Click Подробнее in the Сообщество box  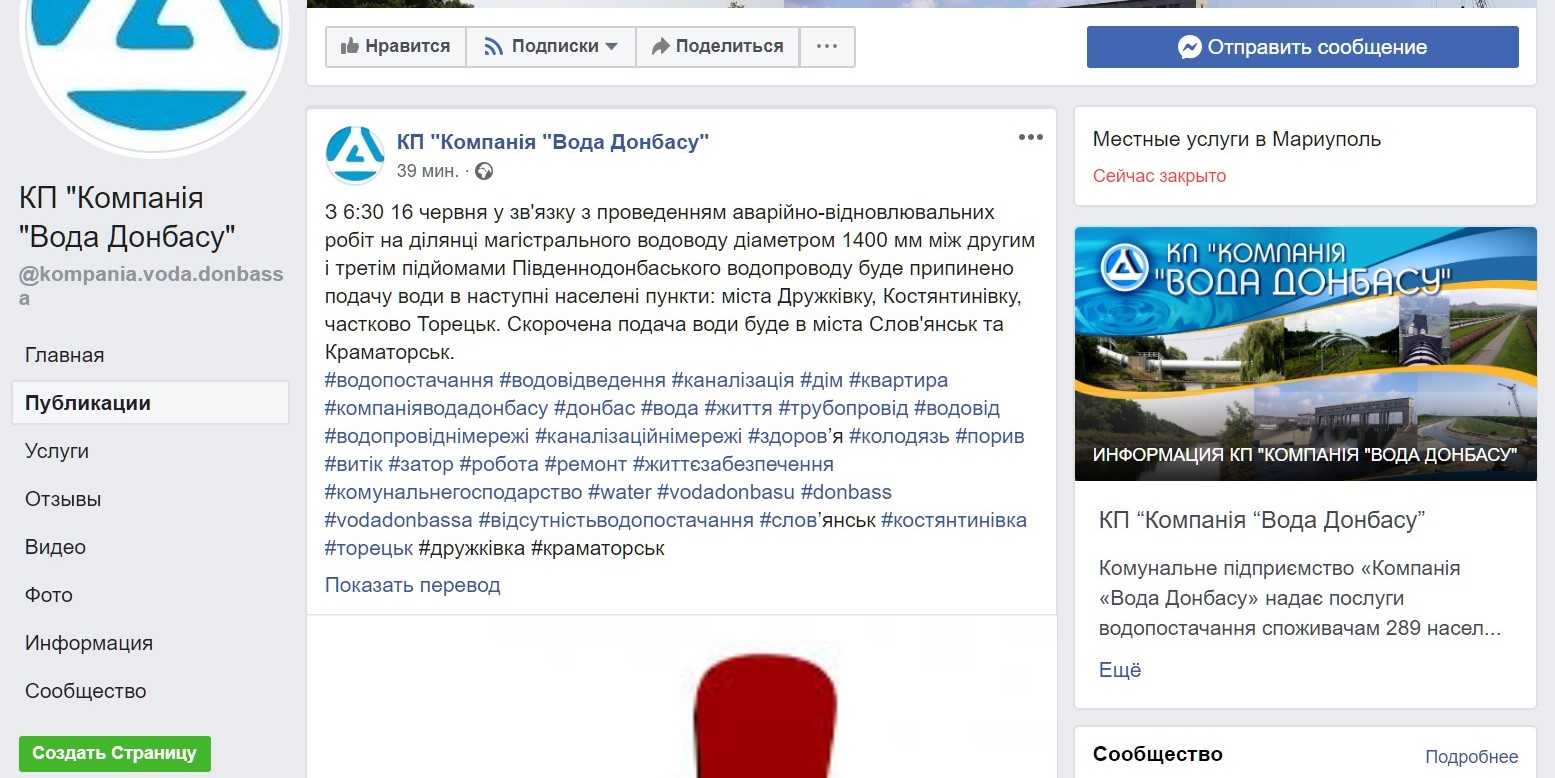coord(1471,757)
